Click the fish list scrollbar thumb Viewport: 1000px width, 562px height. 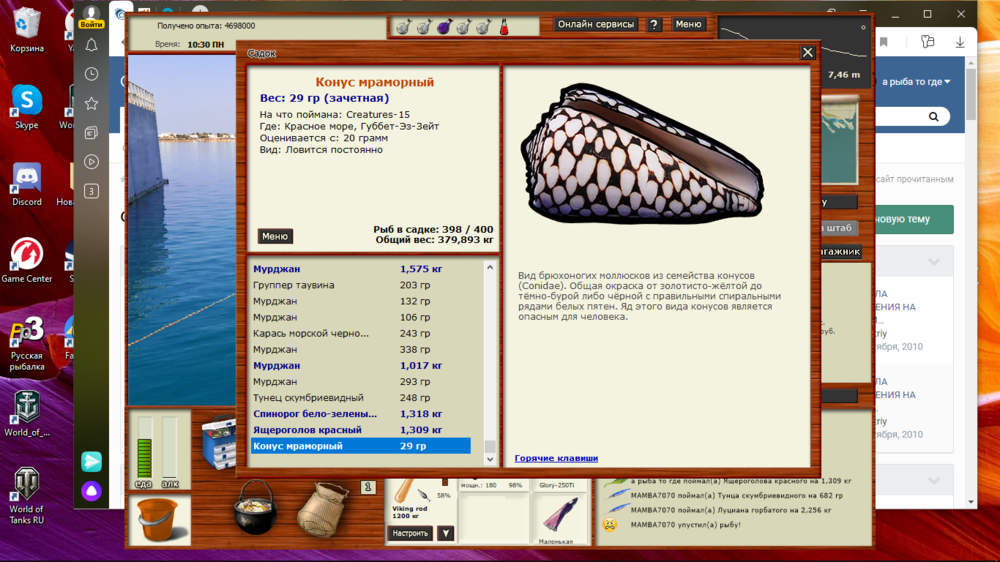490,445
